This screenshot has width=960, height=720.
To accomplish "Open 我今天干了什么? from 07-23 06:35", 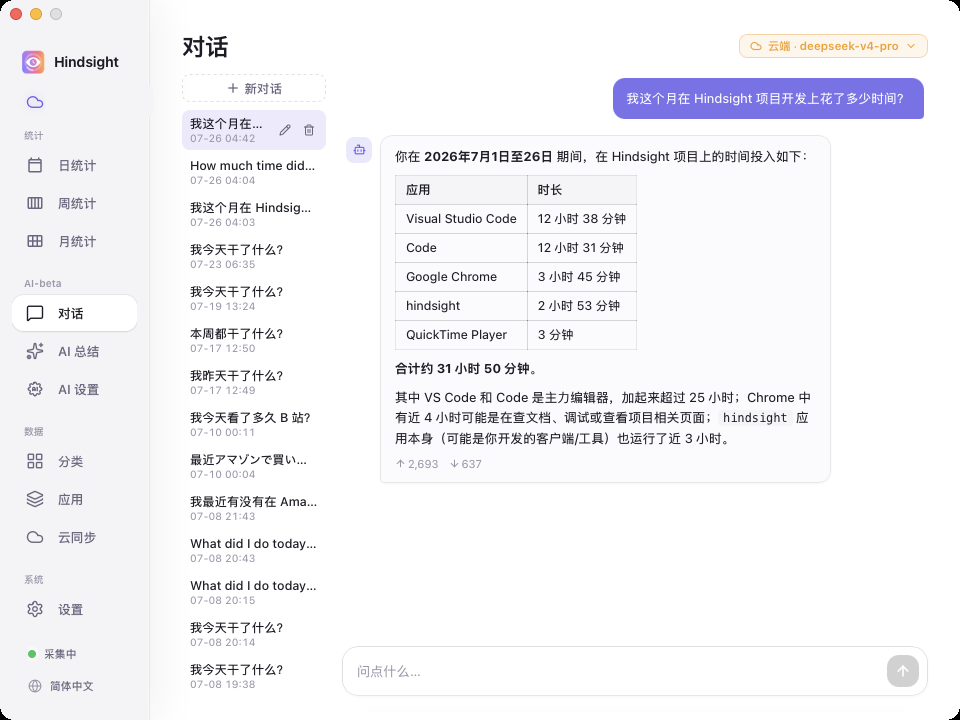I will click(254, 256).
